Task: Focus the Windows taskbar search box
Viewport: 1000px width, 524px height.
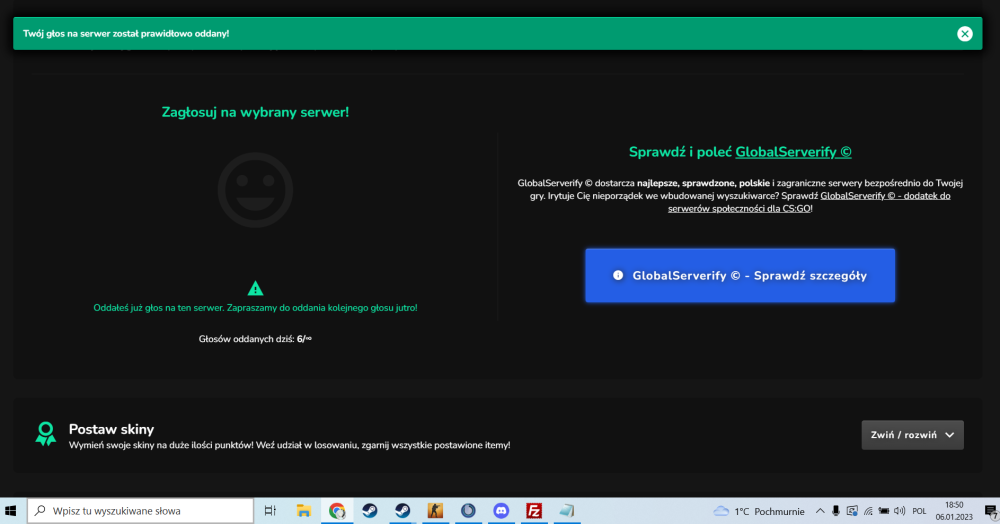Action: [x=140, y=511]
